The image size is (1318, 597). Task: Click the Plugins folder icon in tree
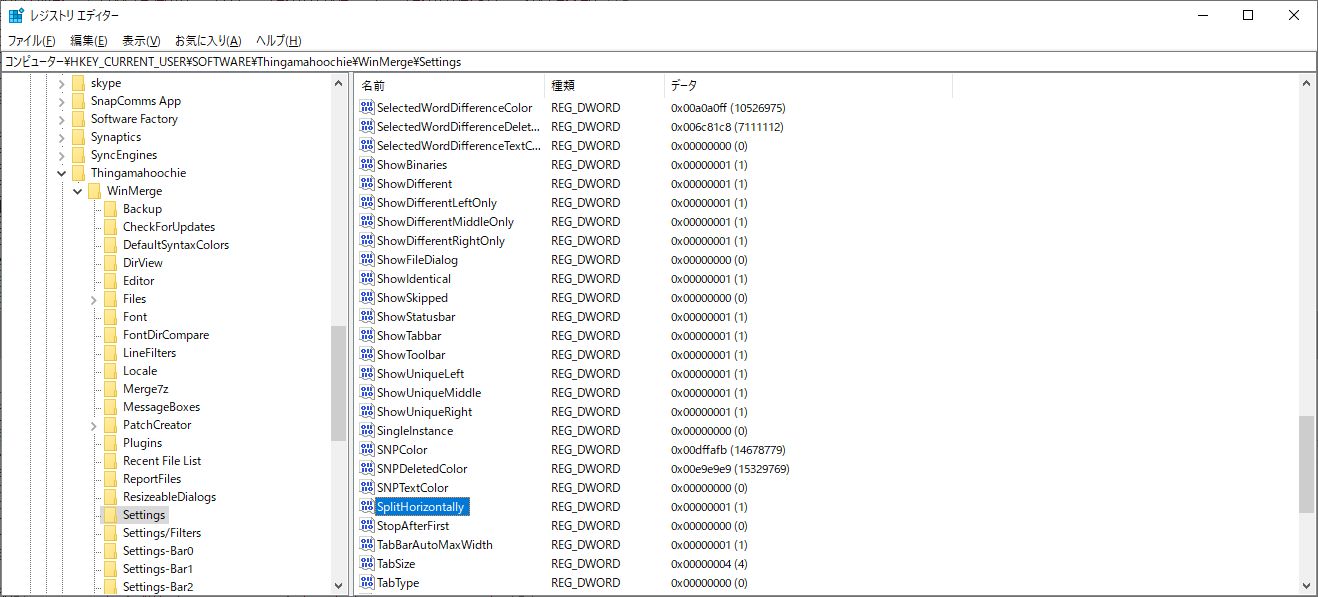110,443
